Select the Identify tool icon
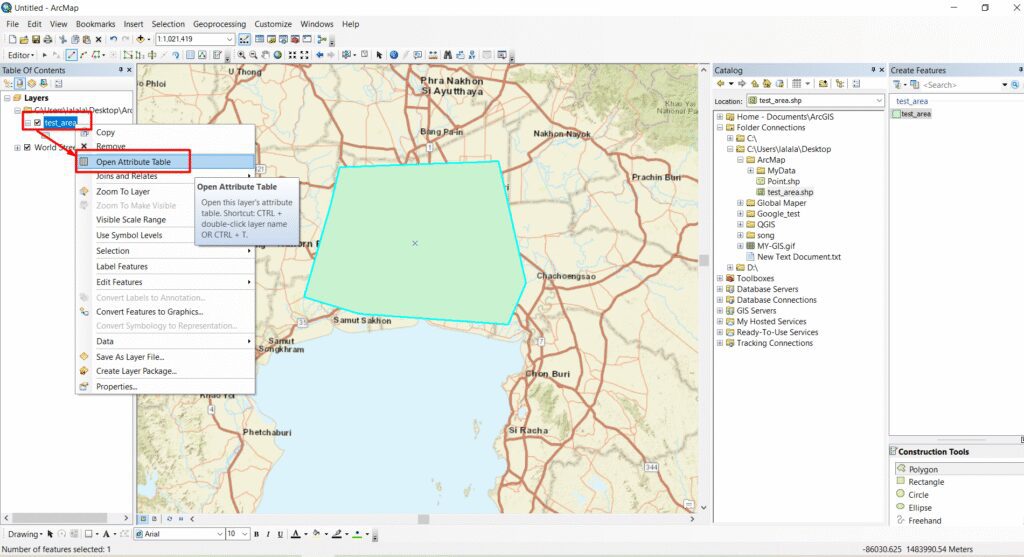 tap(394, 55)
